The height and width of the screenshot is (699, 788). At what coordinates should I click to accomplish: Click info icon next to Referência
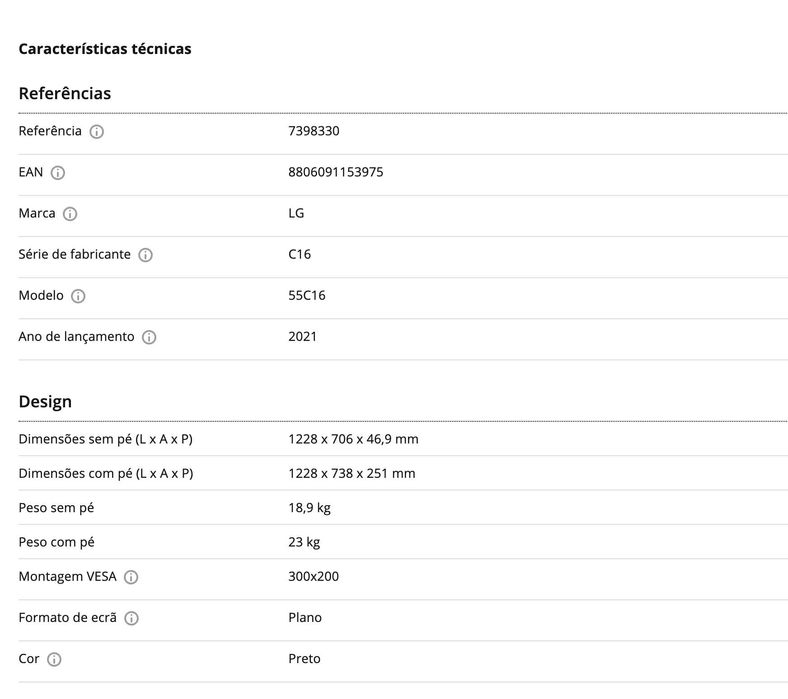pos(97,132)
